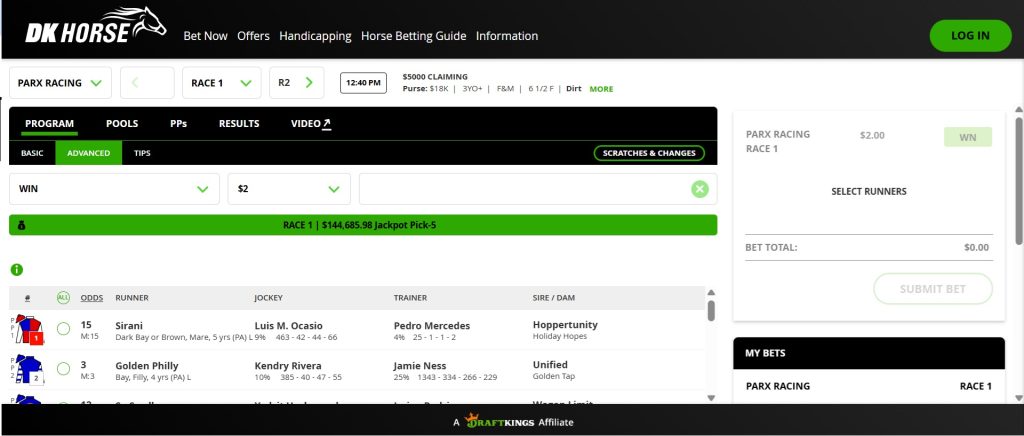Click RUNNER column header
This screenshot has width=1024, height=436.
[x=132, y=298]
